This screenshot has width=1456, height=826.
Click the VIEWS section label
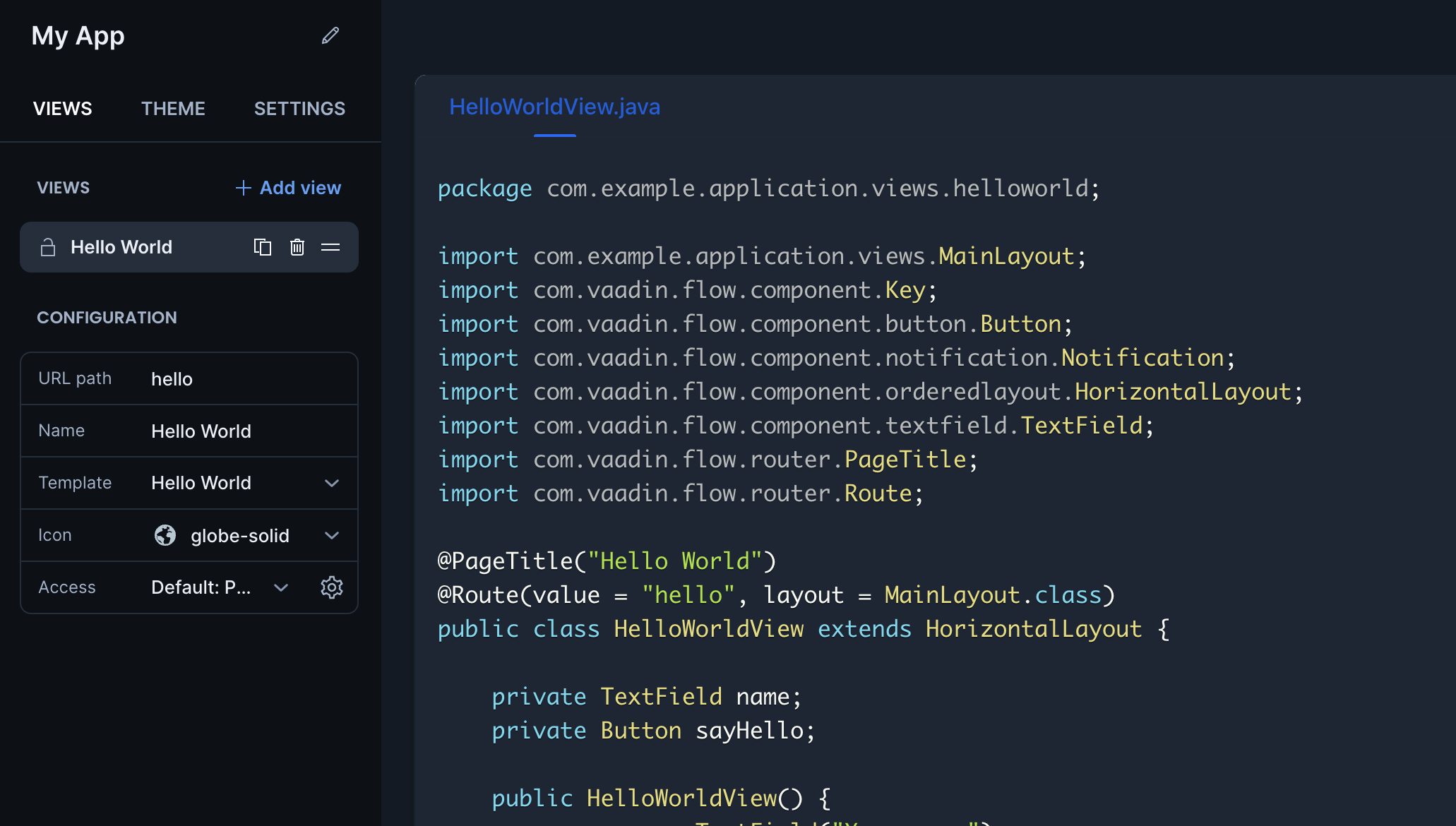tap(64, 186)
